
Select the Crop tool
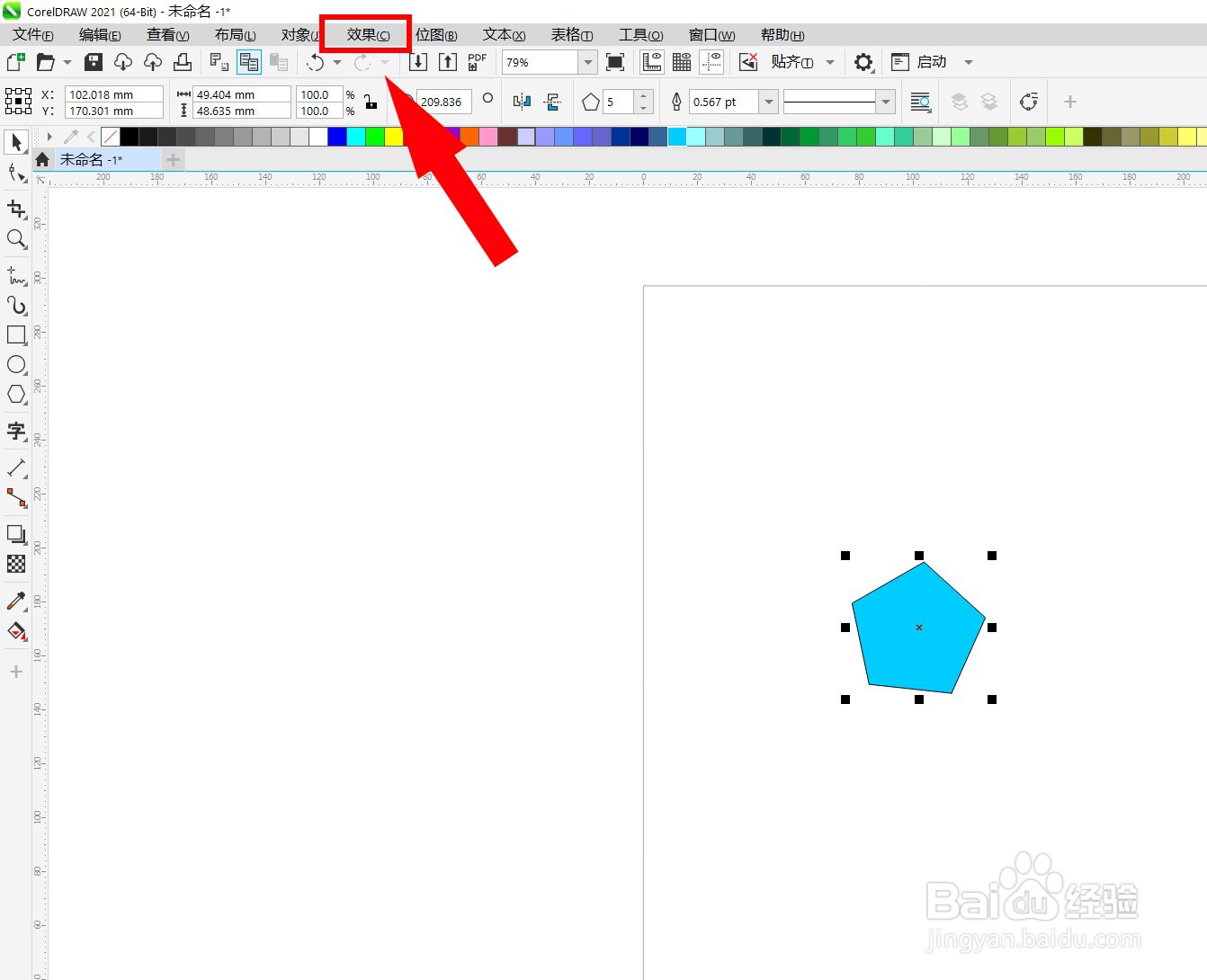pos(16,209)
